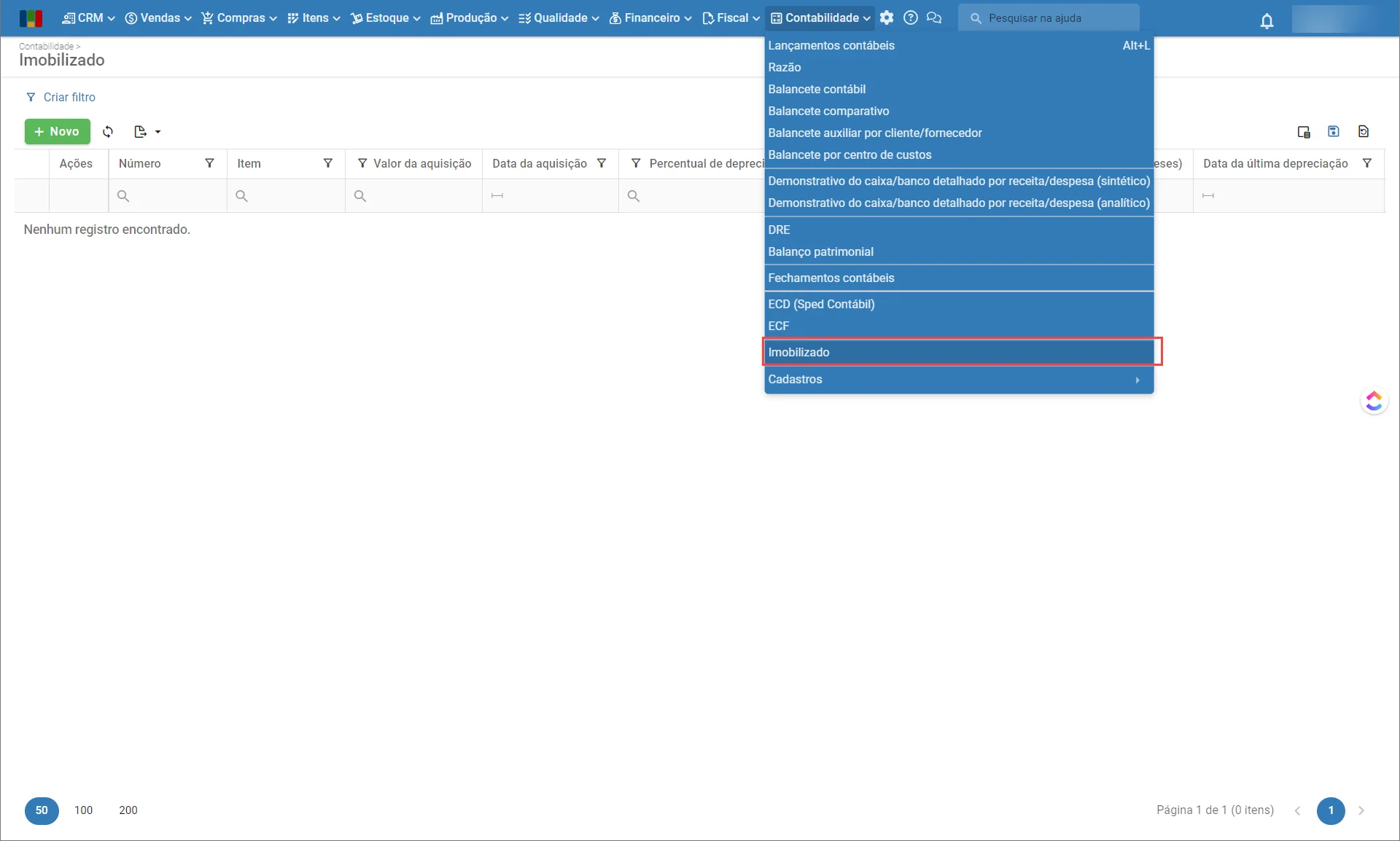Click the green Novo button
Screen dimensions: 1400x841
pyautogui.click(x=57, y=132)
